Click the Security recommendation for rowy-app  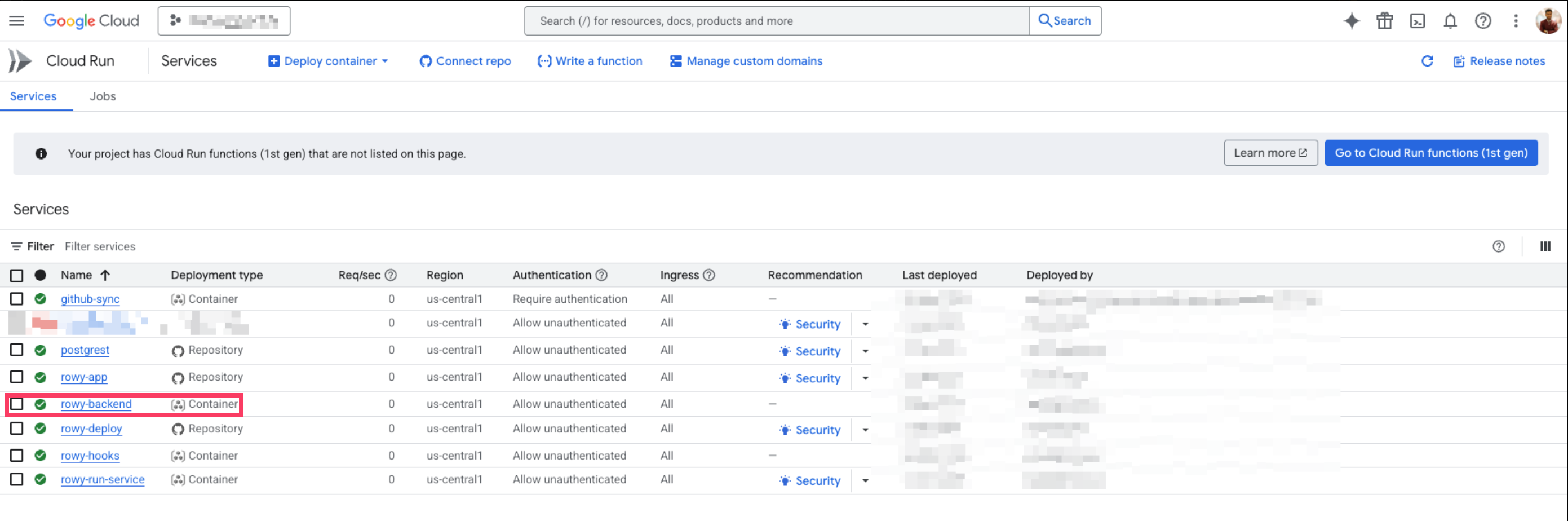(809, 378)
